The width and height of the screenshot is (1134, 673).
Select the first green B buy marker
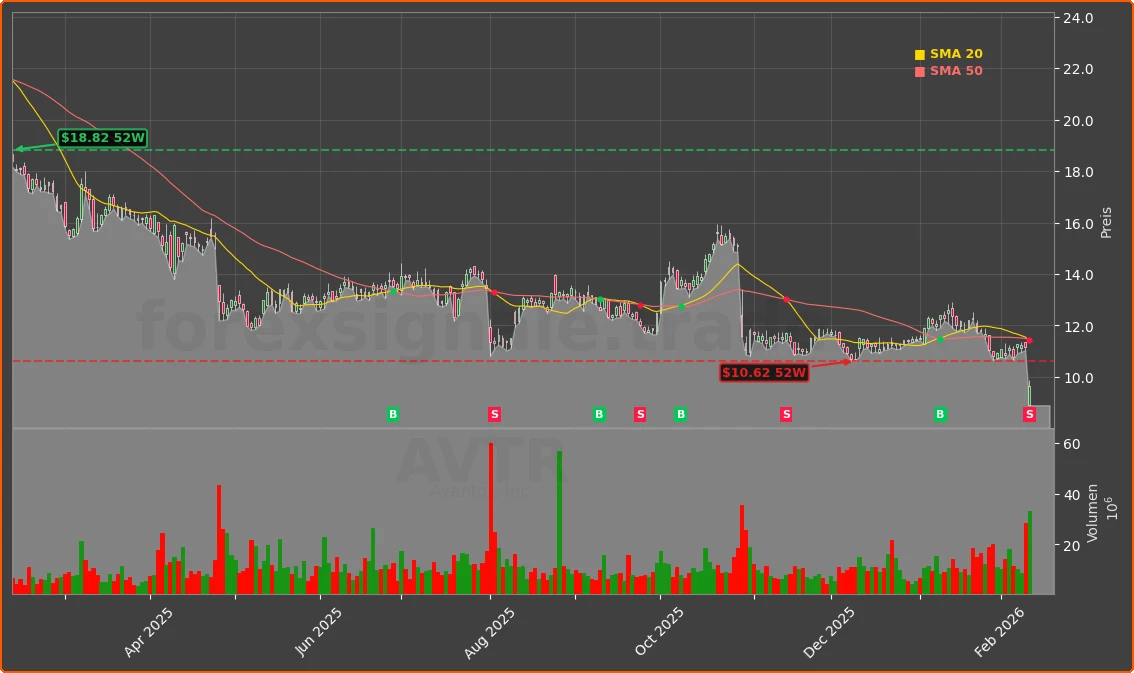coord(393,414)
